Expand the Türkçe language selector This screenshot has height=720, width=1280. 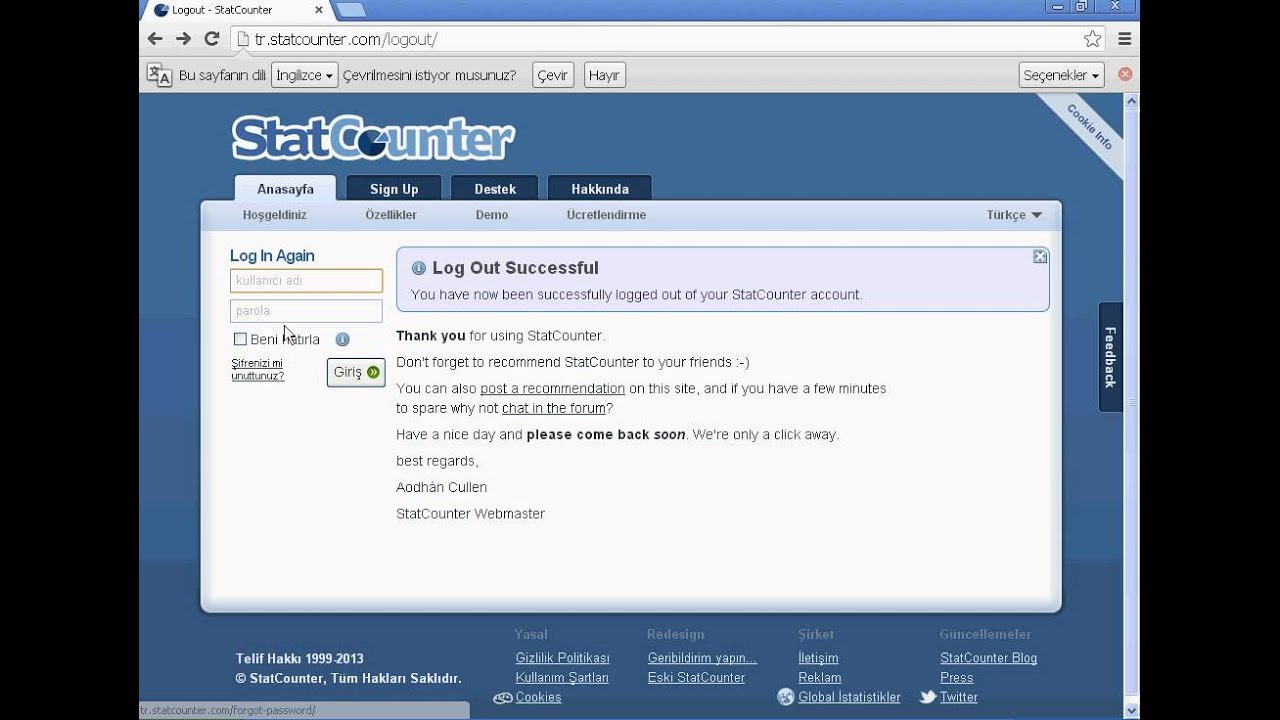1014,215
